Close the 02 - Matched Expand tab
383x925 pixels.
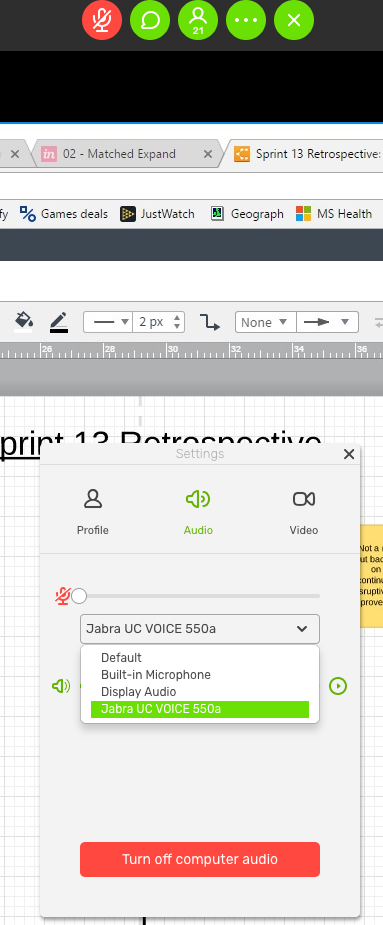[x=208, y=154]
